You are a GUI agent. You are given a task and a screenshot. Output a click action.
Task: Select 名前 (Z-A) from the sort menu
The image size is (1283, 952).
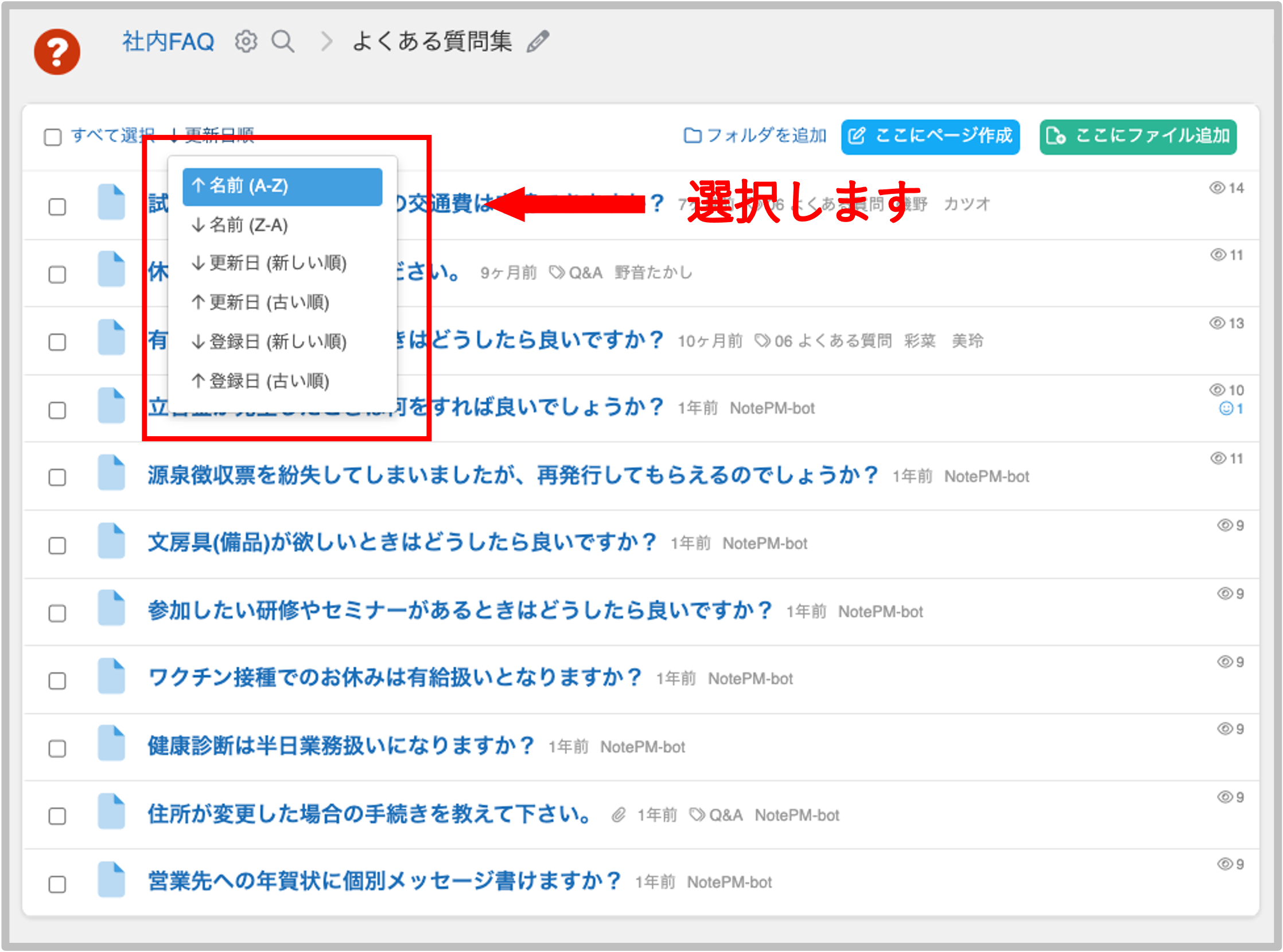(x=240, y=225)
